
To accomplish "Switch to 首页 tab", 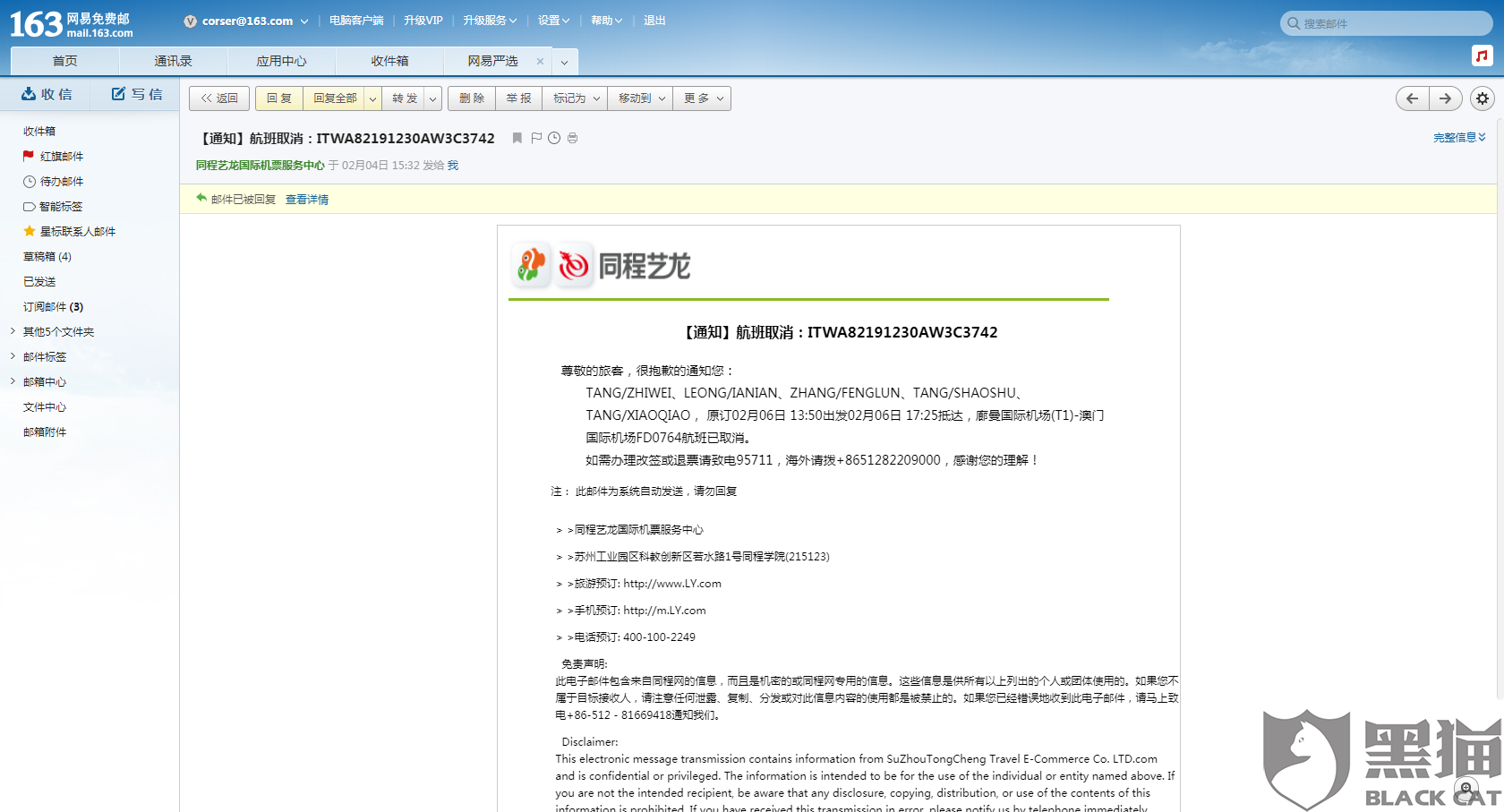I will [64, 61].
